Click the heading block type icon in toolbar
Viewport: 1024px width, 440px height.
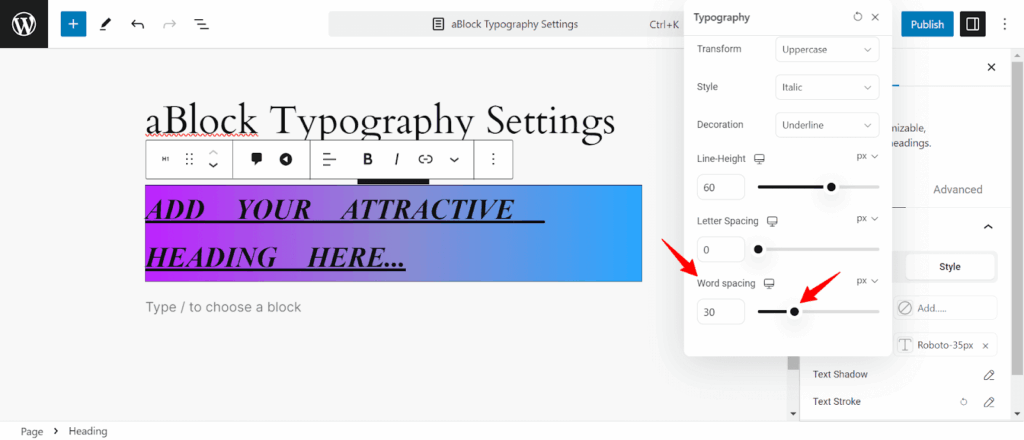(x=165, y=159)
